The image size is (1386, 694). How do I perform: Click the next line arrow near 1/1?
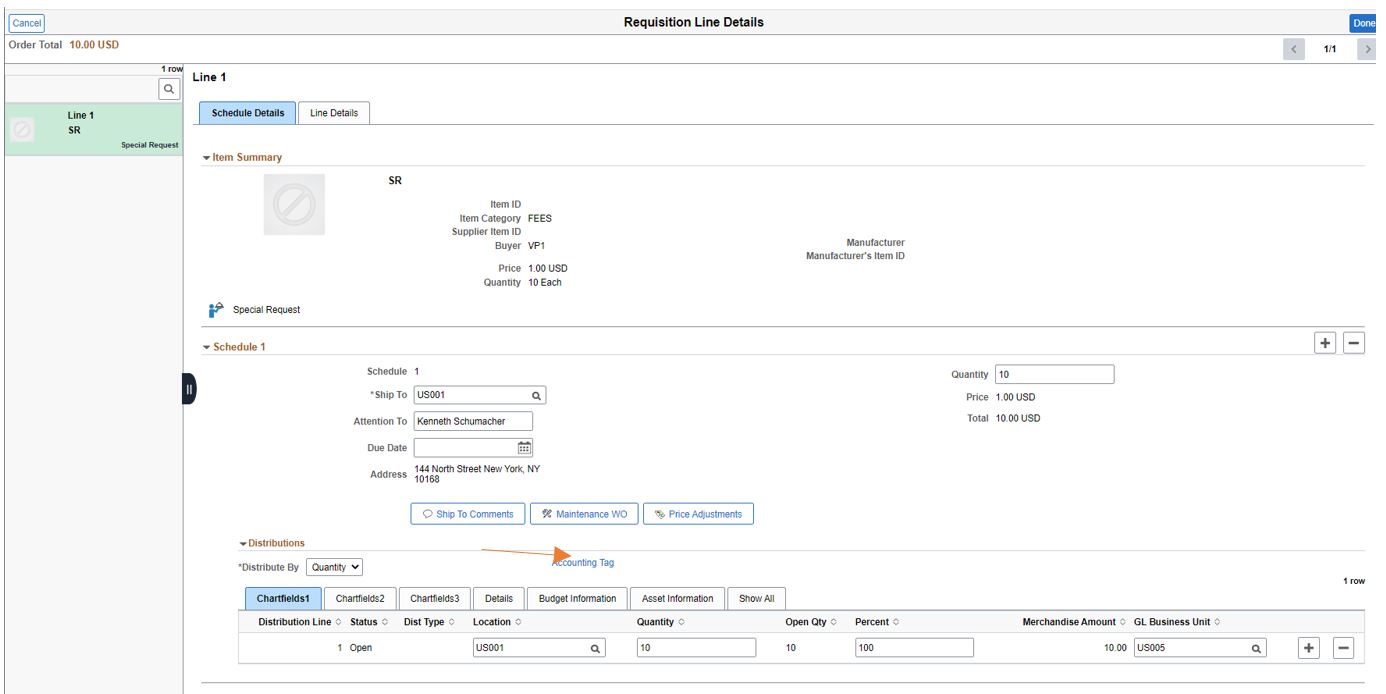[1367, 47]
